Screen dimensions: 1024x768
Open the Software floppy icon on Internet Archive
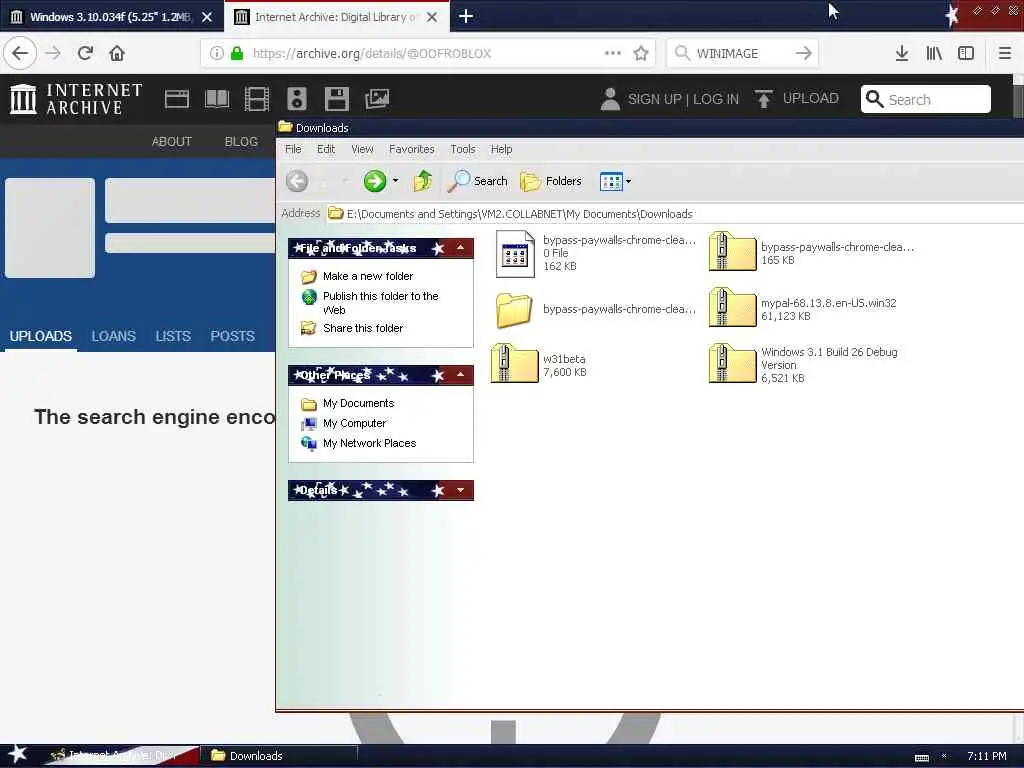pos(337,99)
